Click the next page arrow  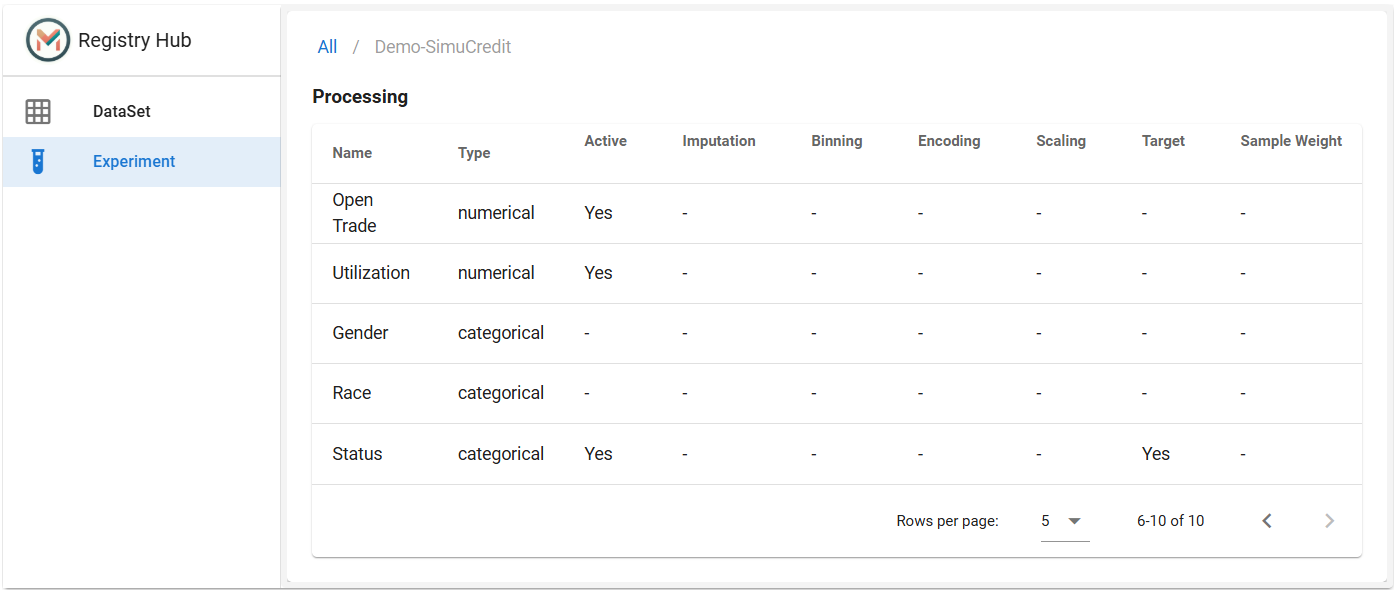pos(1329,520)
